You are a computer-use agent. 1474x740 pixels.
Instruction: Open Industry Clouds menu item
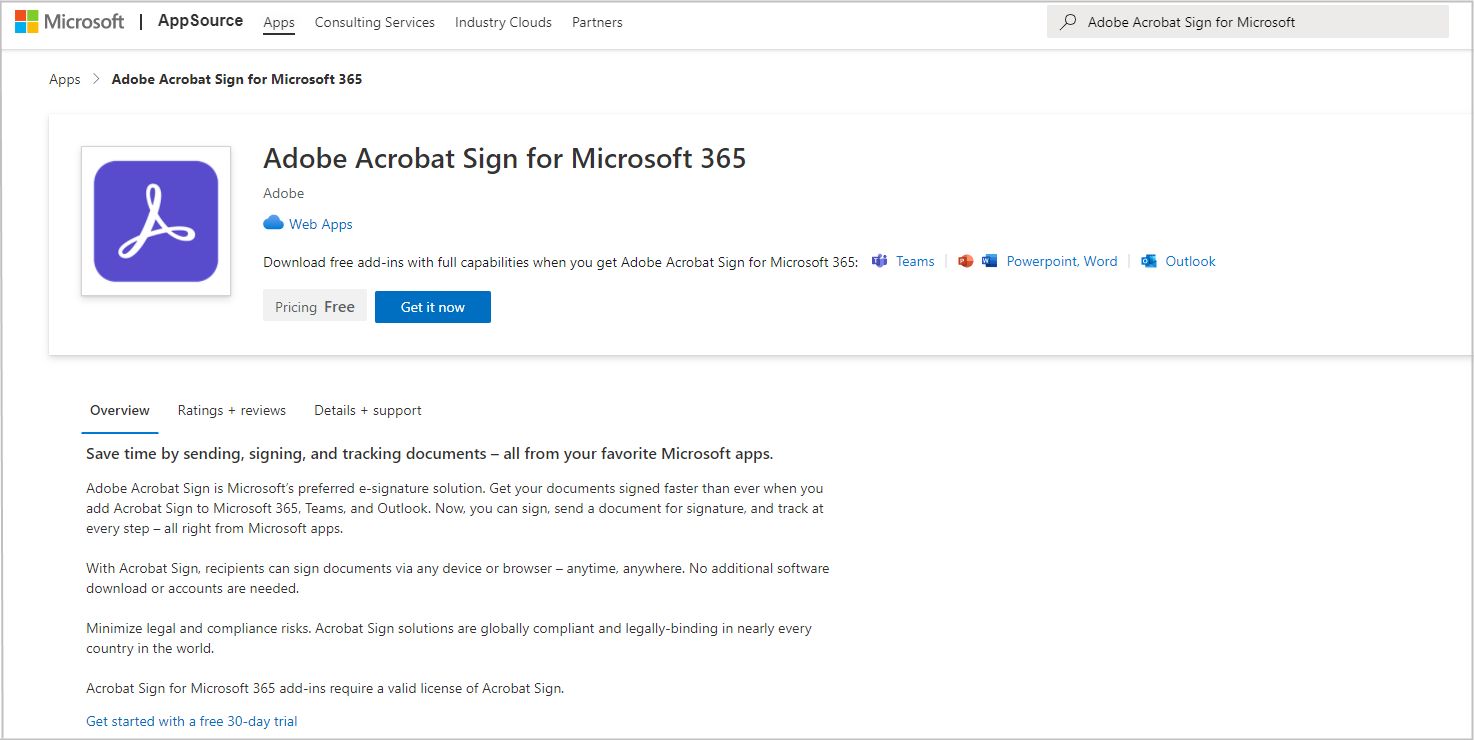tap(503, 22)
